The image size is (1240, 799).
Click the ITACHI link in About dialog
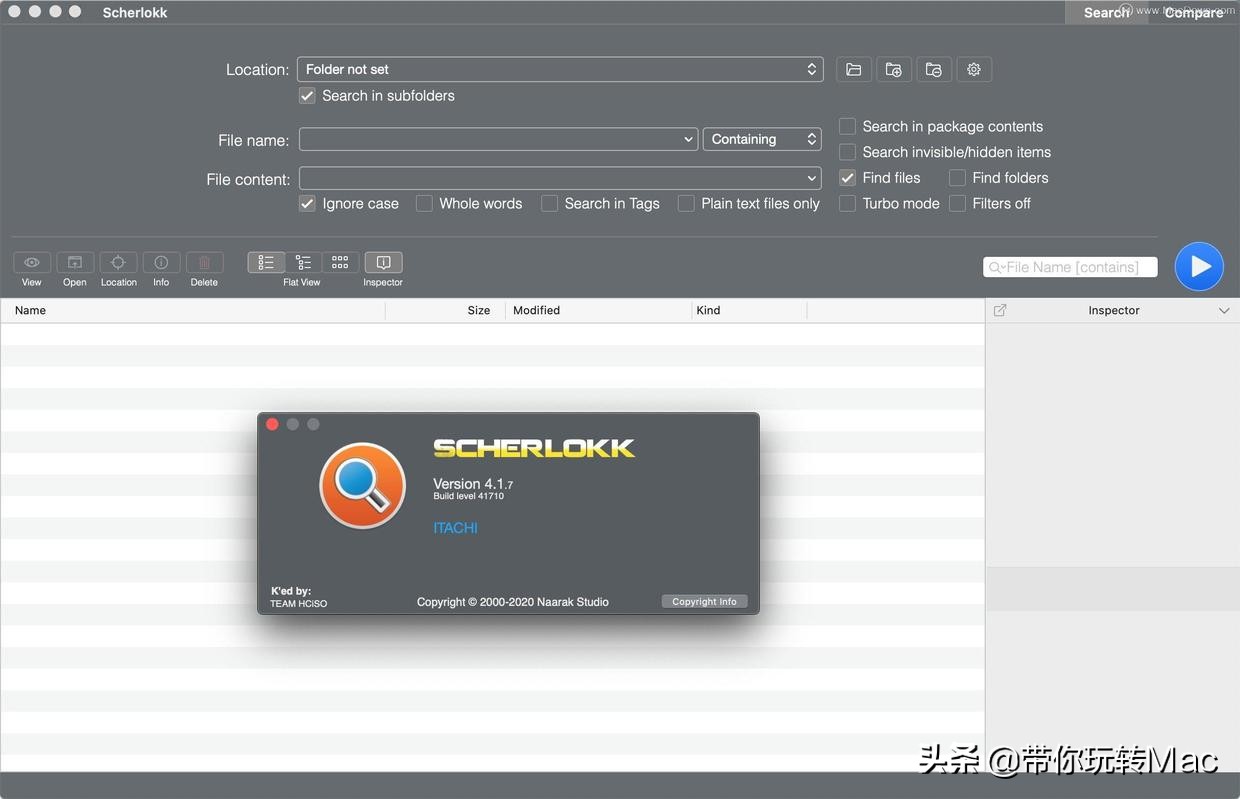pos(455,528)
